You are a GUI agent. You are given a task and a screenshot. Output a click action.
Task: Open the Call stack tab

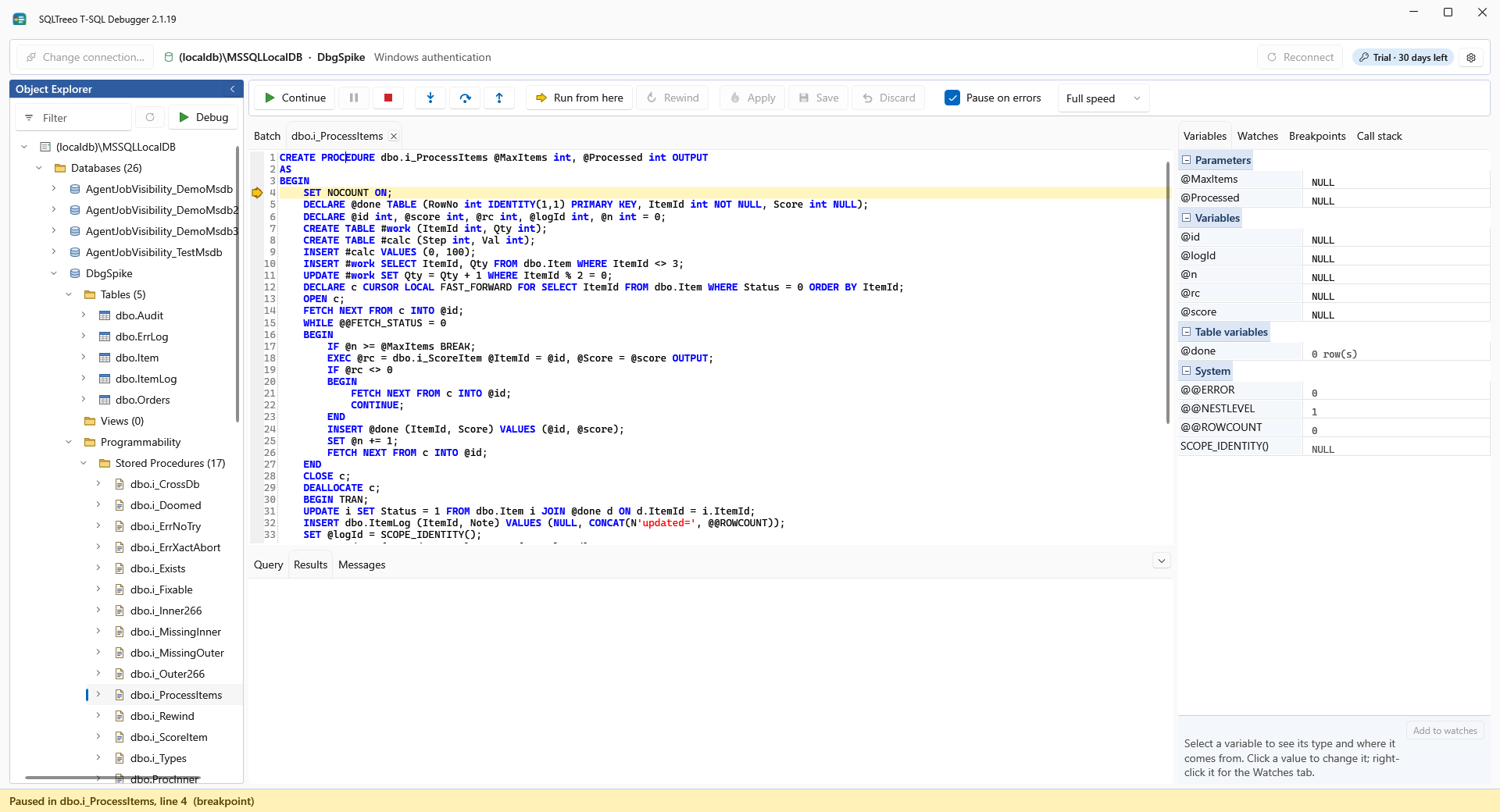[1380, 136]
